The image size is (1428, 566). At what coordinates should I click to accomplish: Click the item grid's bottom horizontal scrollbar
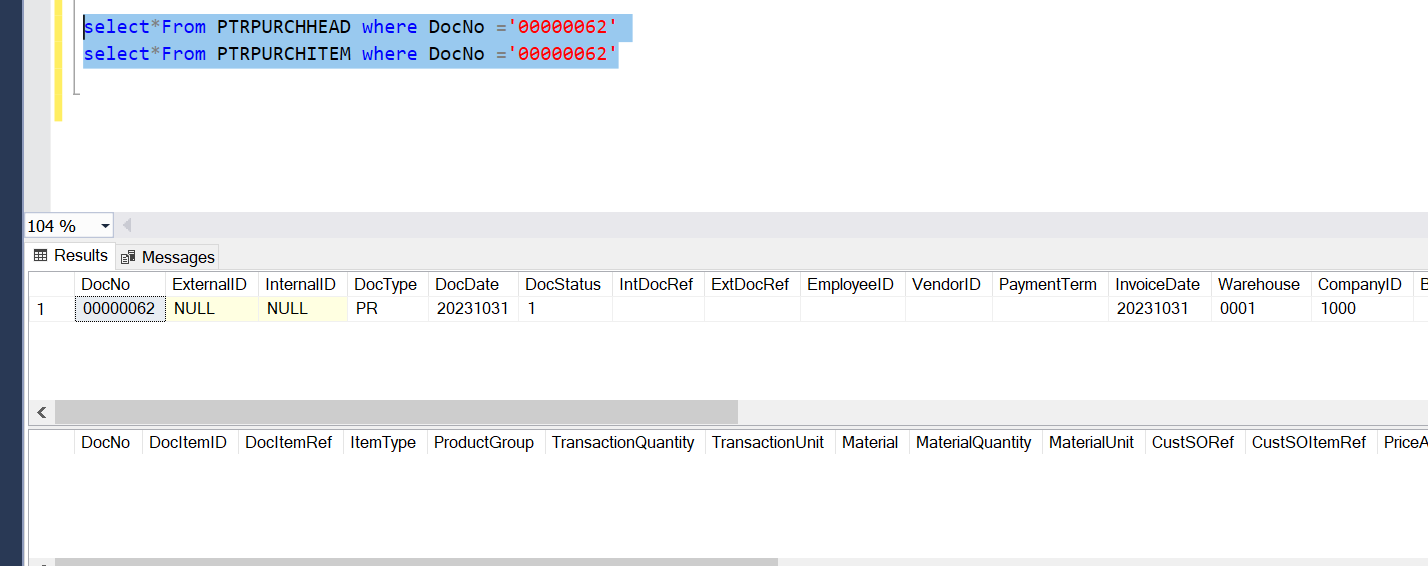tap(415, 562)
